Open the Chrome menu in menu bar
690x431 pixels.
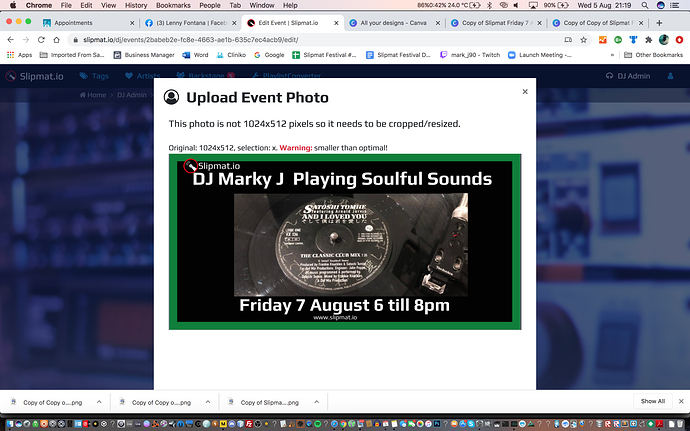click(39, 5)
